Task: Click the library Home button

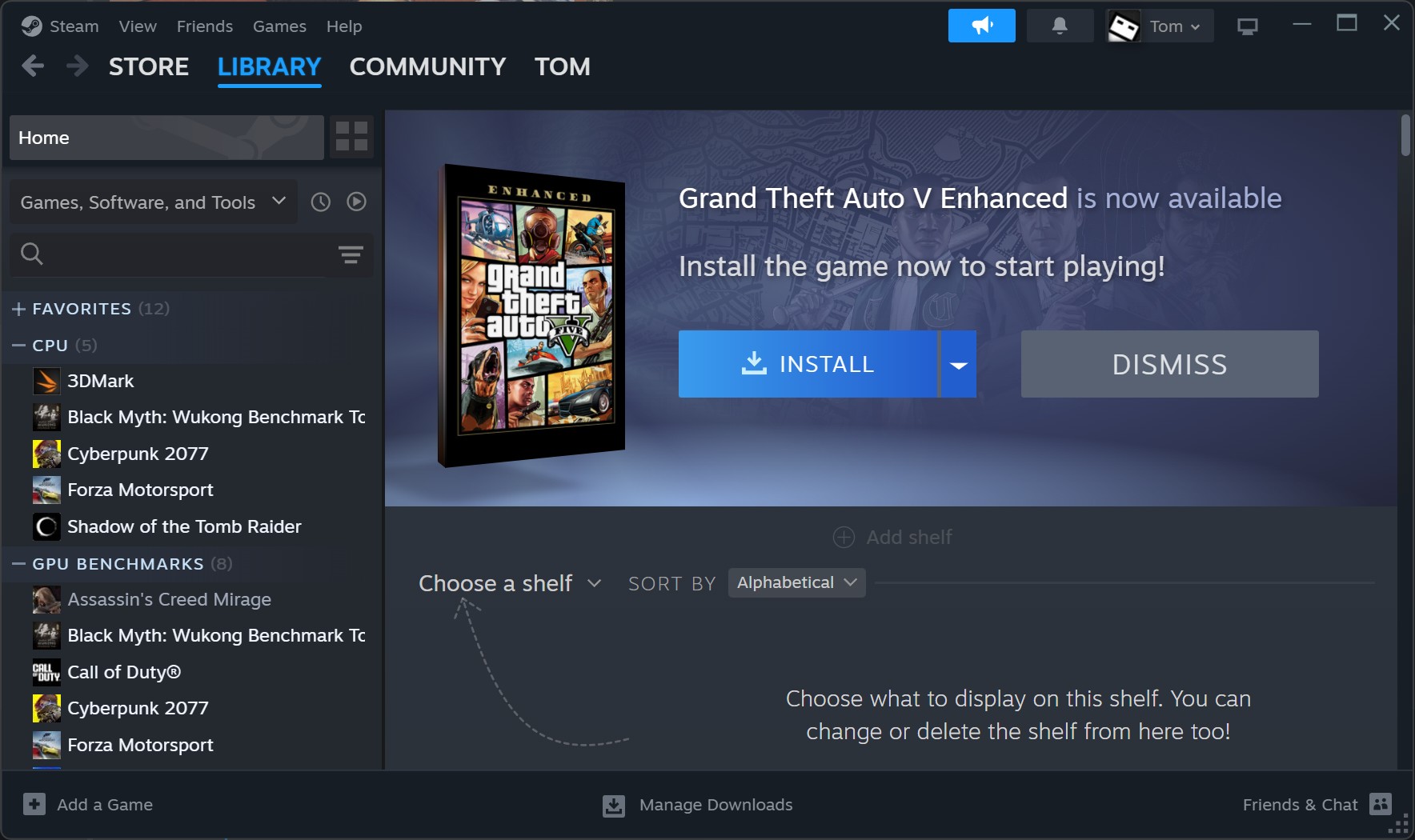Action: 166,138
